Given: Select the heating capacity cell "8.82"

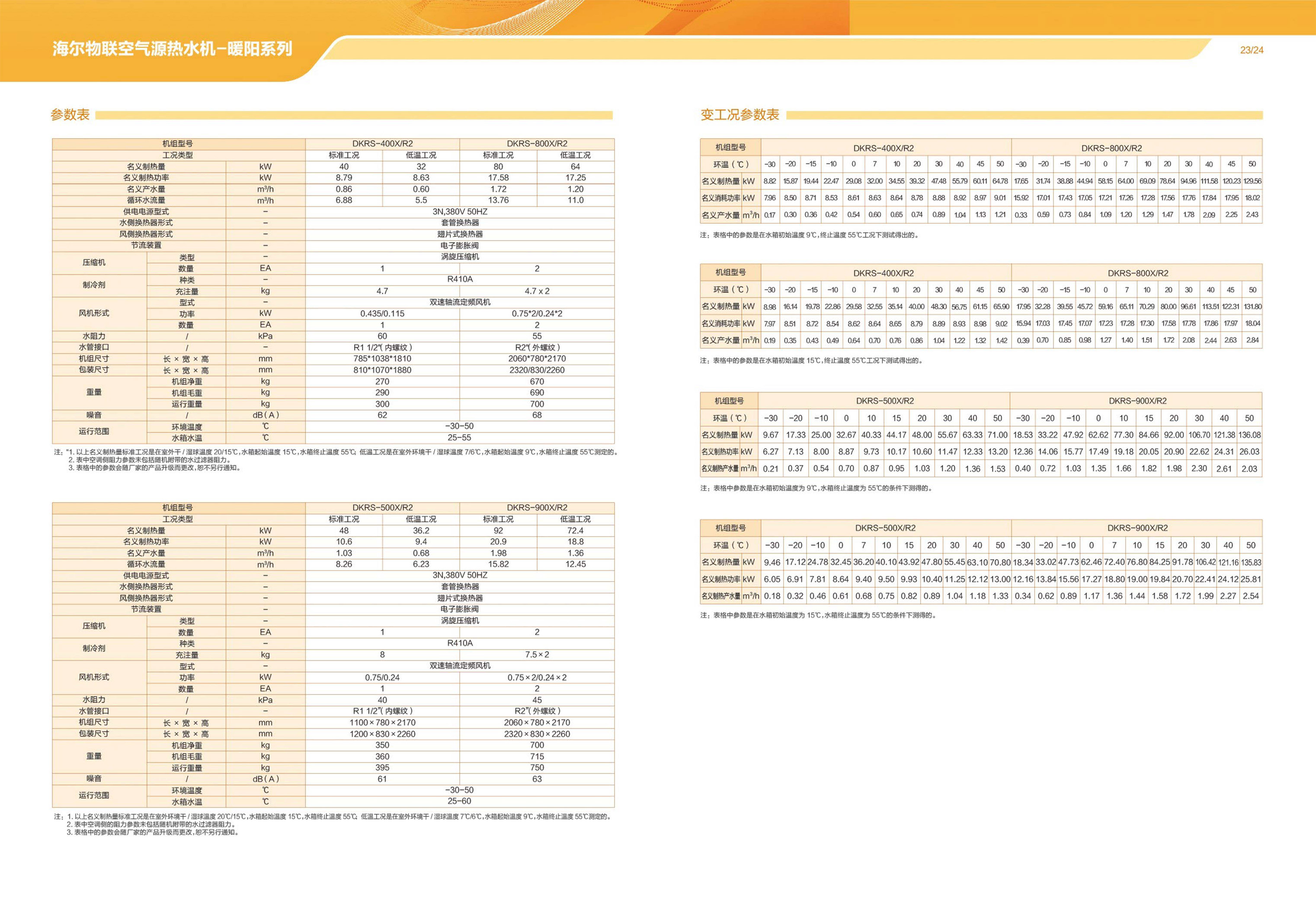Looking at the screenshot, I should point(769,181).
